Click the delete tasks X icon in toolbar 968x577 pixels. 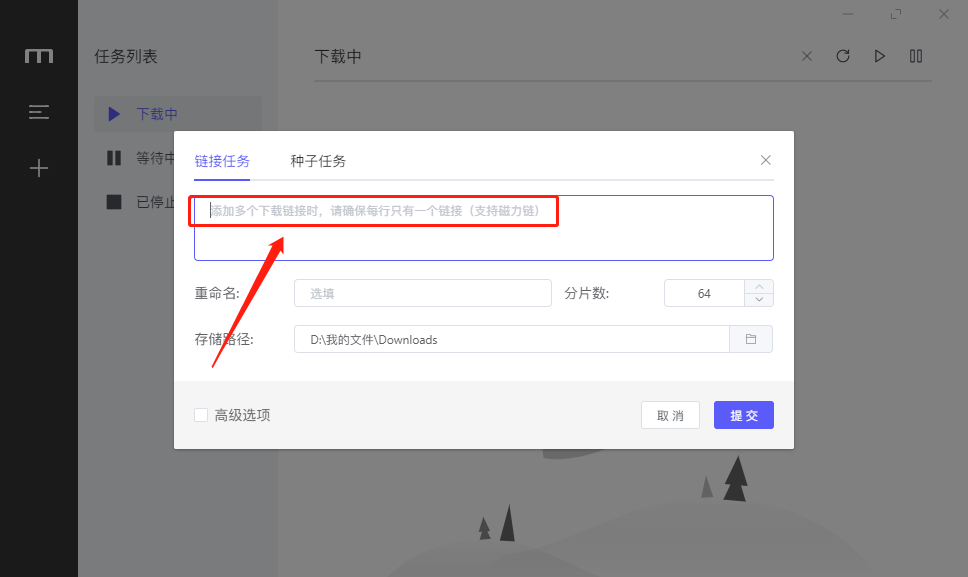pos(807,56)
